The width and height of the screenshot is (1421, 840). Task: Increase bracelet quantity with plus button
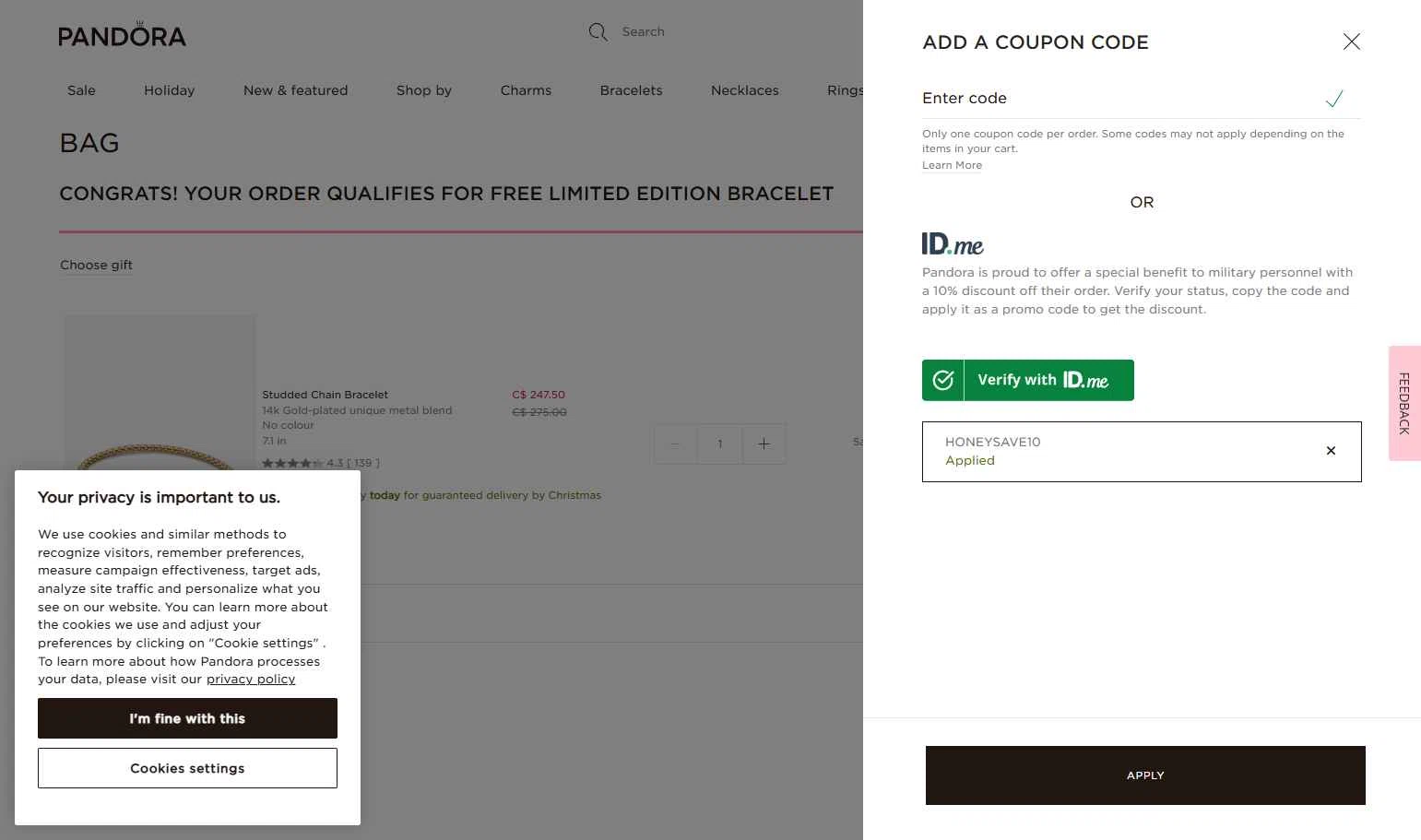(x=764, y=444)
